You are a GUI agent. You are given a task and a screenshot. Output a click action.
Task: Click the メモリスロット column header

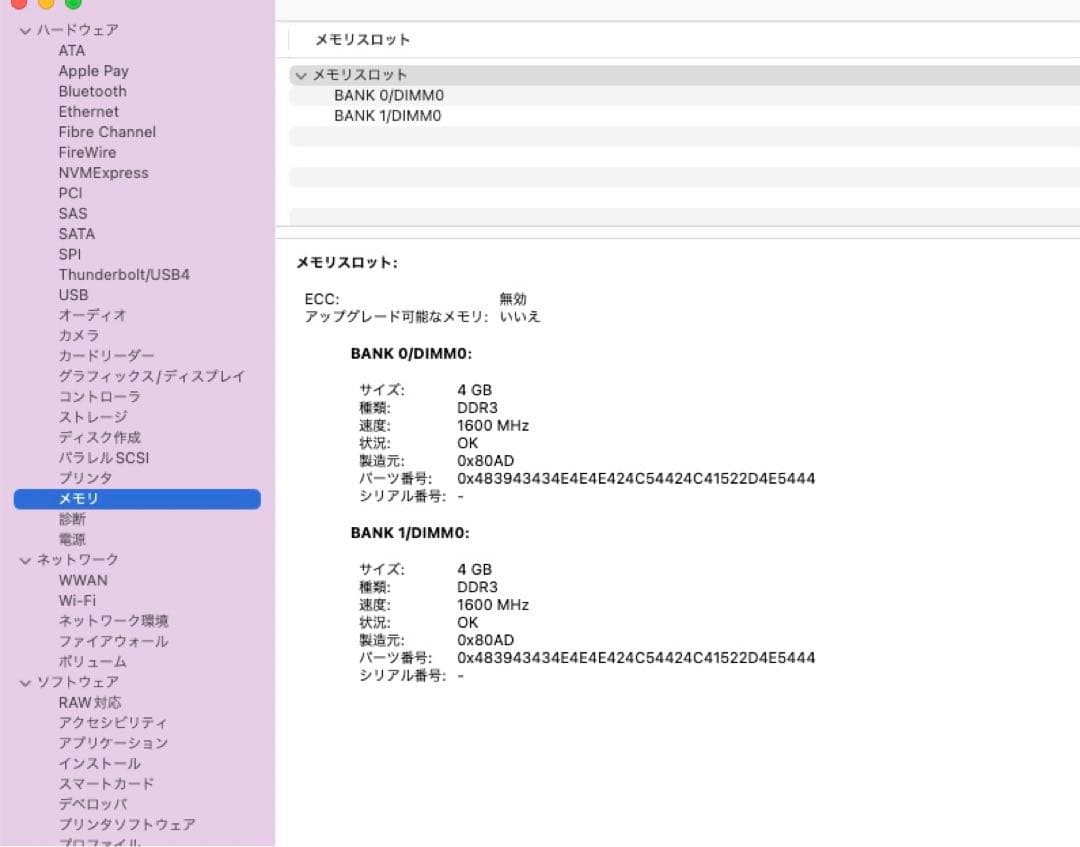point(363,40)
